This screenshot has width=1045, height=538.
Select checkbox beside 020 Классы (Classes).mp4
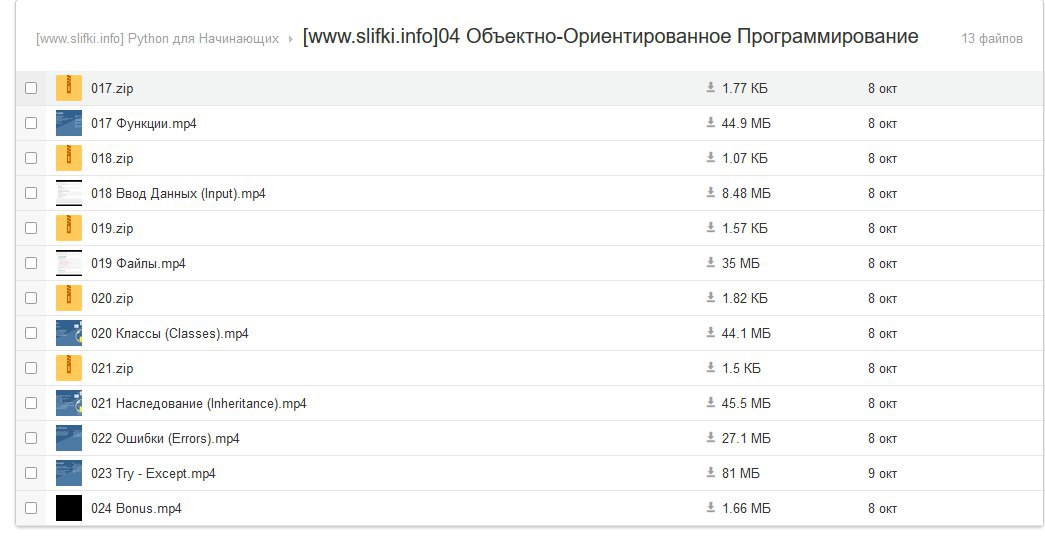click(31, 333)
